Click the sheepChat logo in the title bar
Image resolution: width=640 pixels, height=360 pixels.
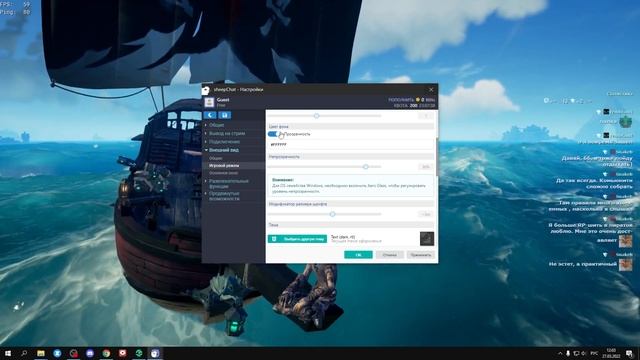206,90
